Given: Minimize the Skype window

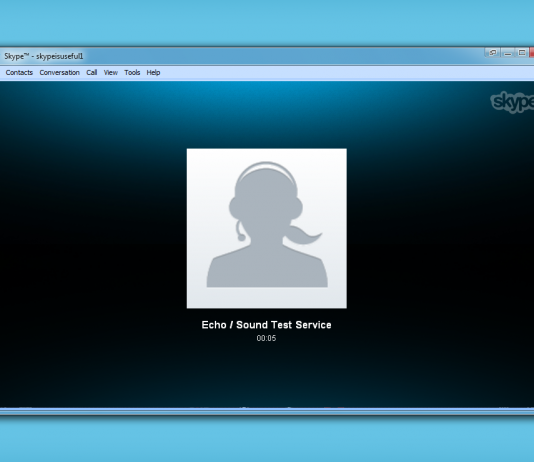Looking at the screenshot, I should (507, 53).
